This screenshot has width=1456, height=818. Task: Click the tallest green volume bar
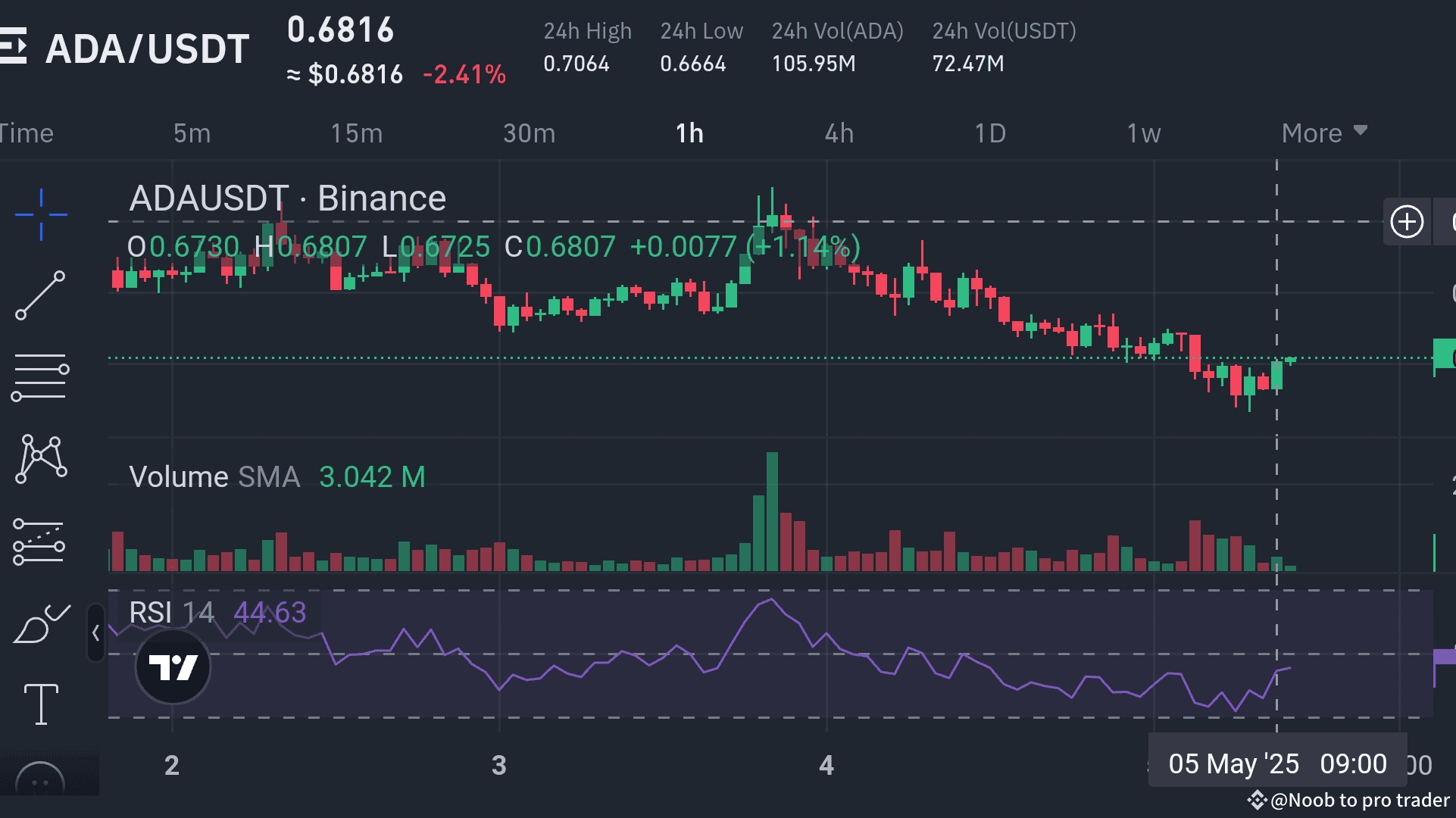click(772, 511)
